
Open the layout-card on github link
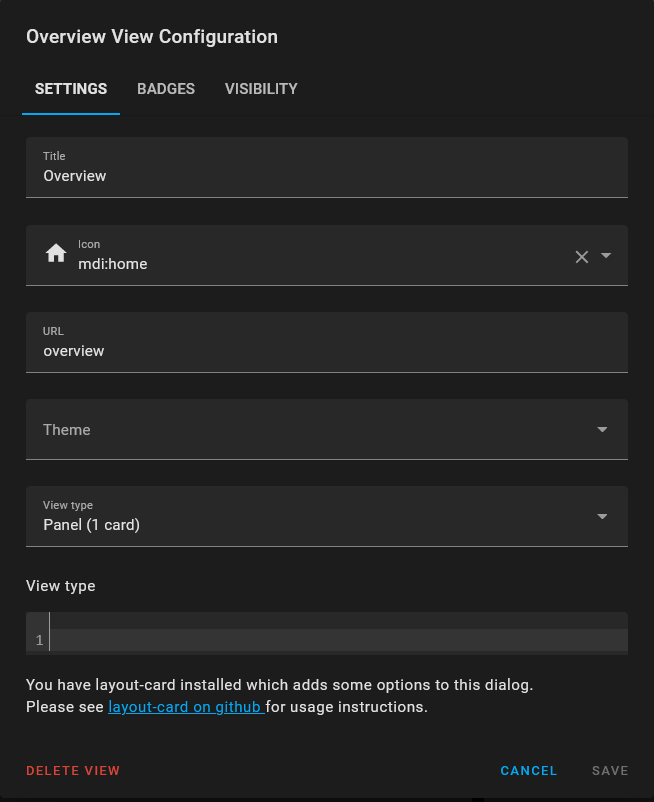click(x=185, y=708)
